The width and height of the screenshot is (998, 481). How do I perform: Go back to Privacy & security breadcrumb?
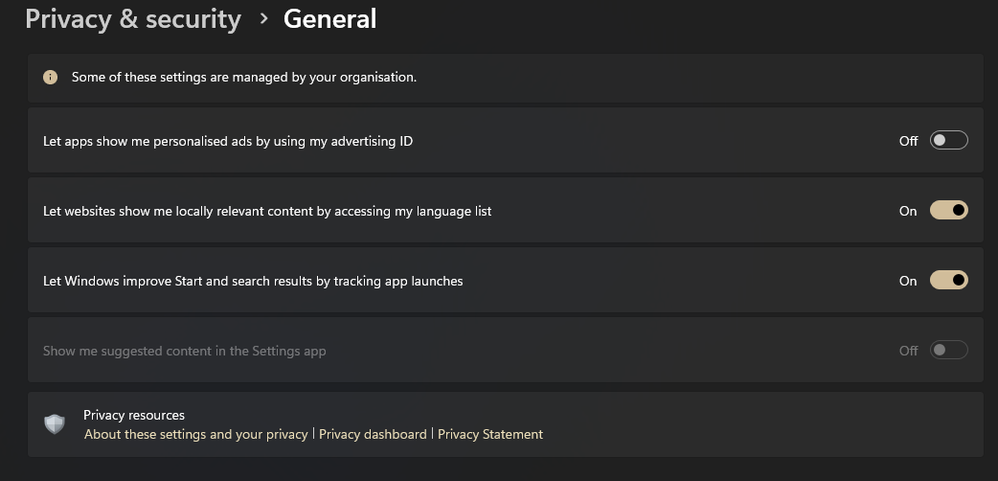coord(133,19)
